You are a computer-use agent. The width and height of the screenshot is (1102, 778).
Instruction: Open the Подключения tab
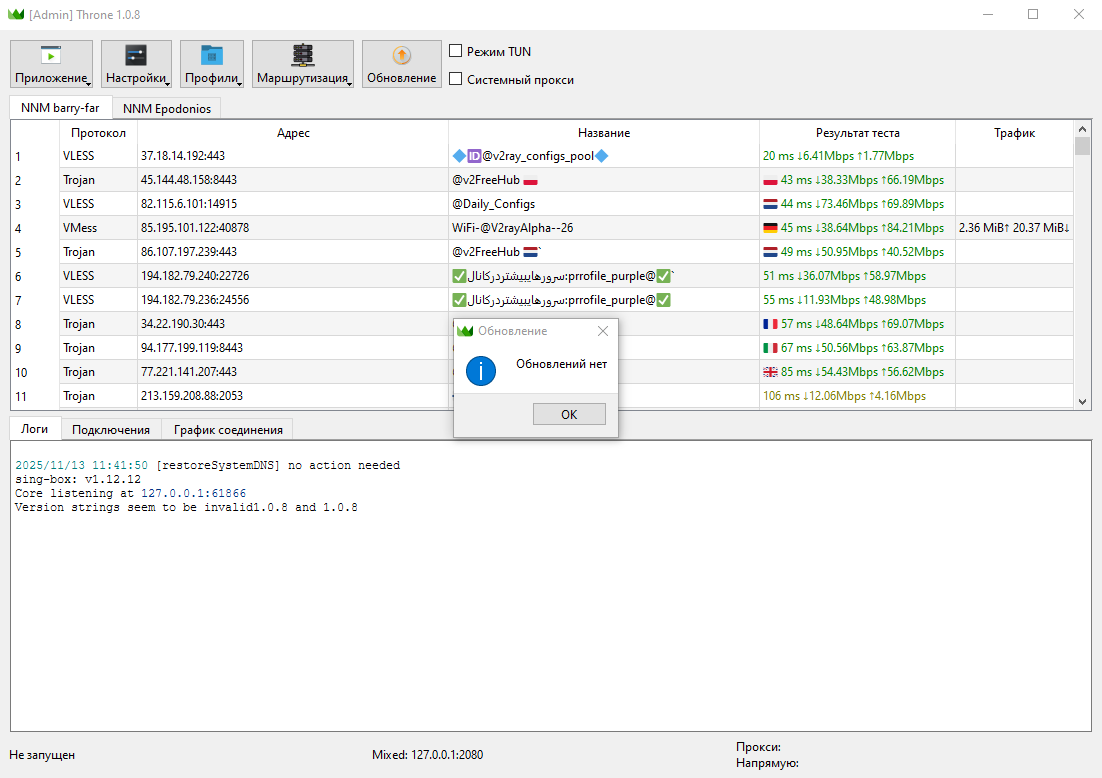[111, 429]
